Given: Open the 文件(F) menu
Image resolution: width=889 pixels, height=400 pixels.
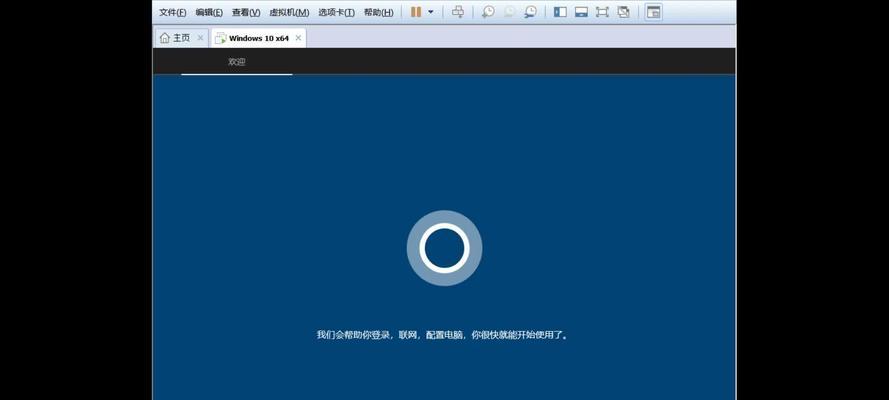Looking at the screenshot, I should coord(172,12).
